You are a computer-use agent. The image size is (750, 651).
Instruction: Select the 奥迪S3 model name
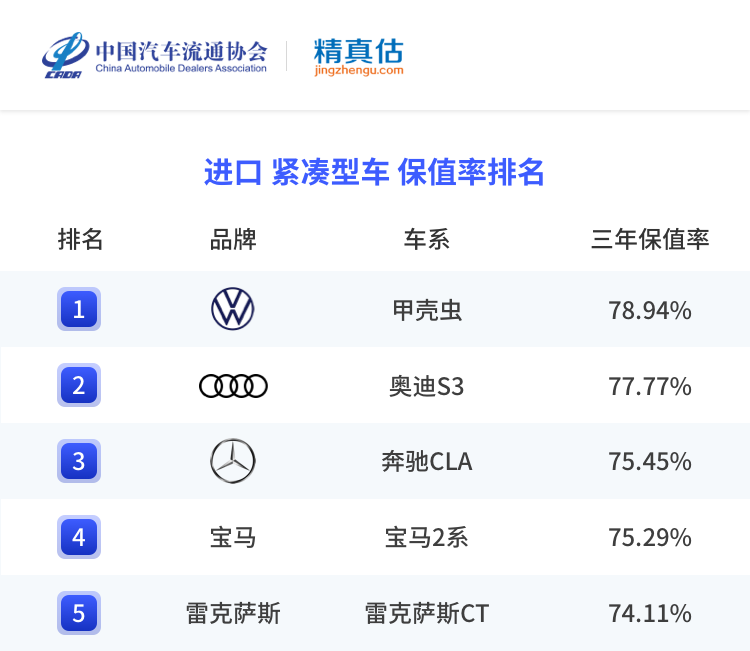tap(427, 386)
